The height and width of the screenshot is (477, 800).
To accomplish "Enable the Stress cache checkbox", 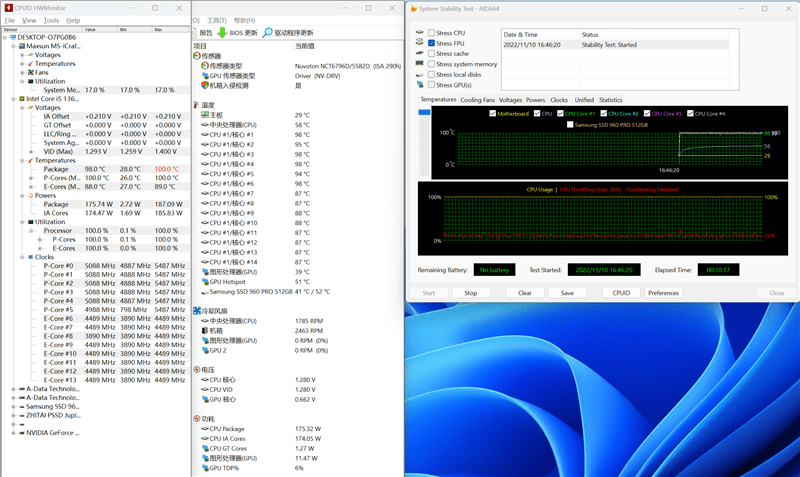I will 432,54.
